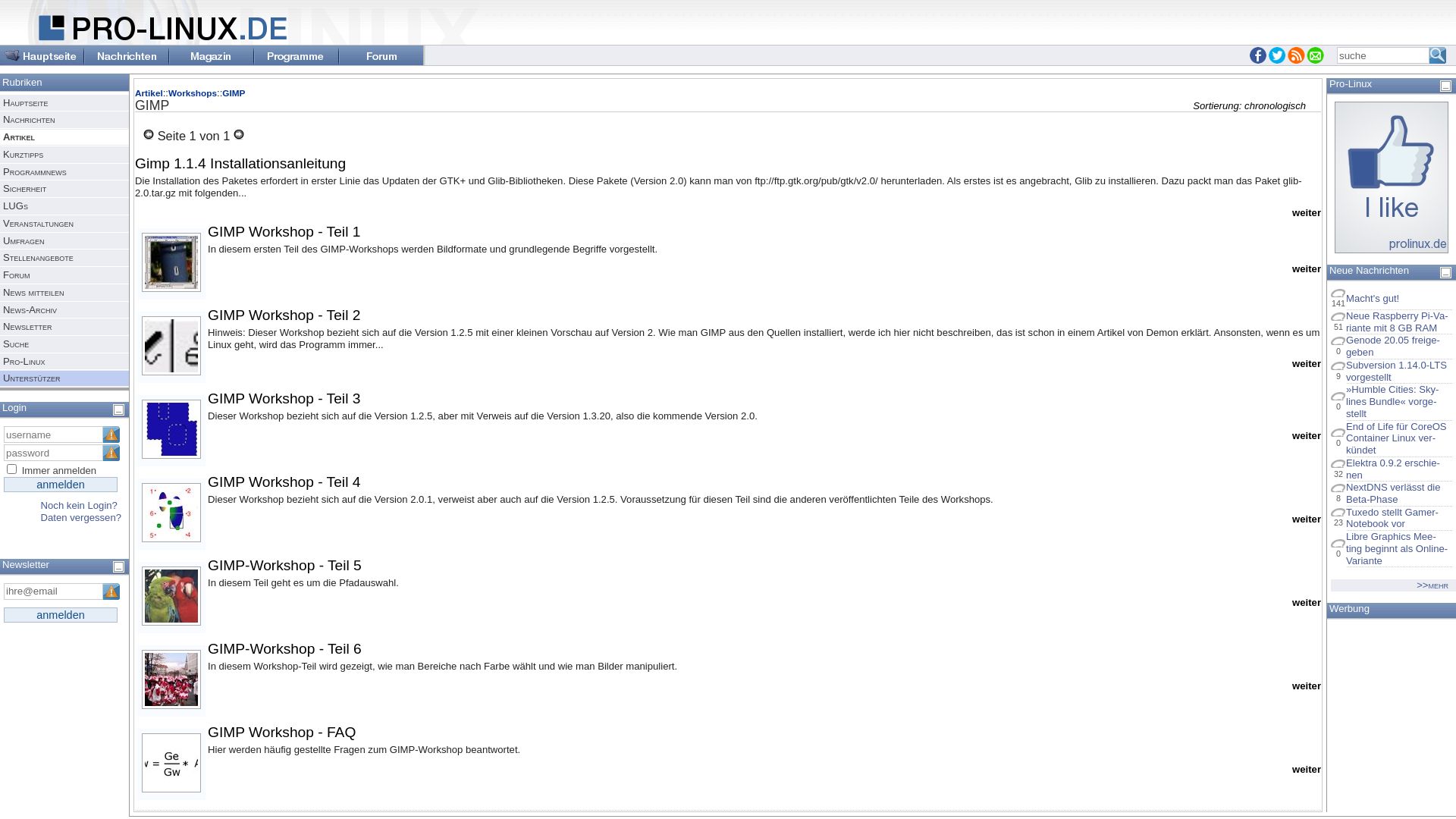Click the Facebook 'I like' prolinux.de image
This screenshot has width=1456, height=819.
coord(1392,177)
